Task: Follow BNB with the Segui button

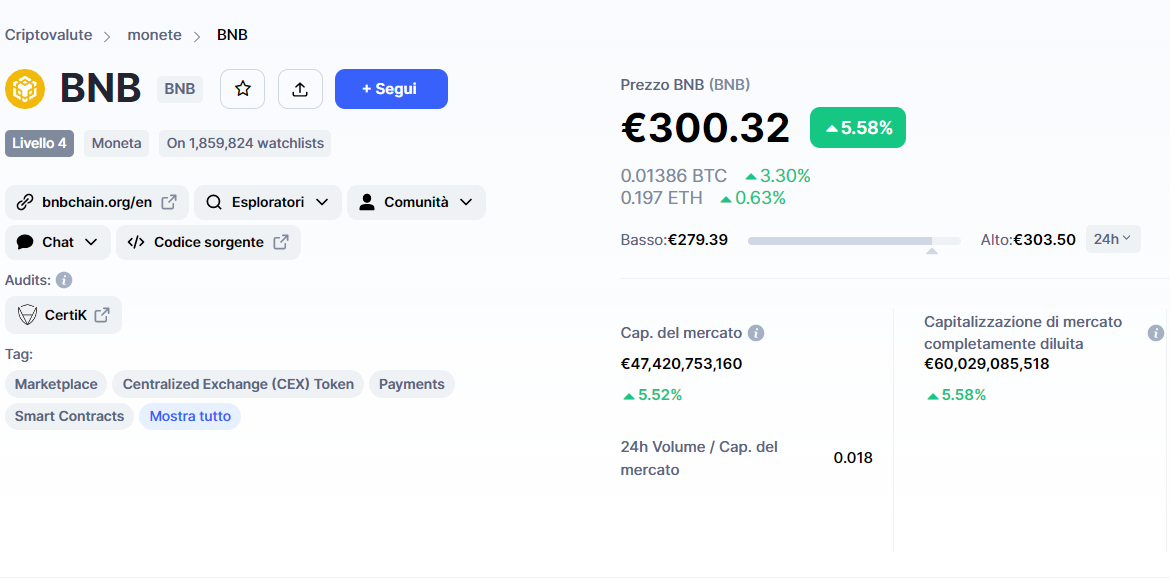Action: [391, 89]
